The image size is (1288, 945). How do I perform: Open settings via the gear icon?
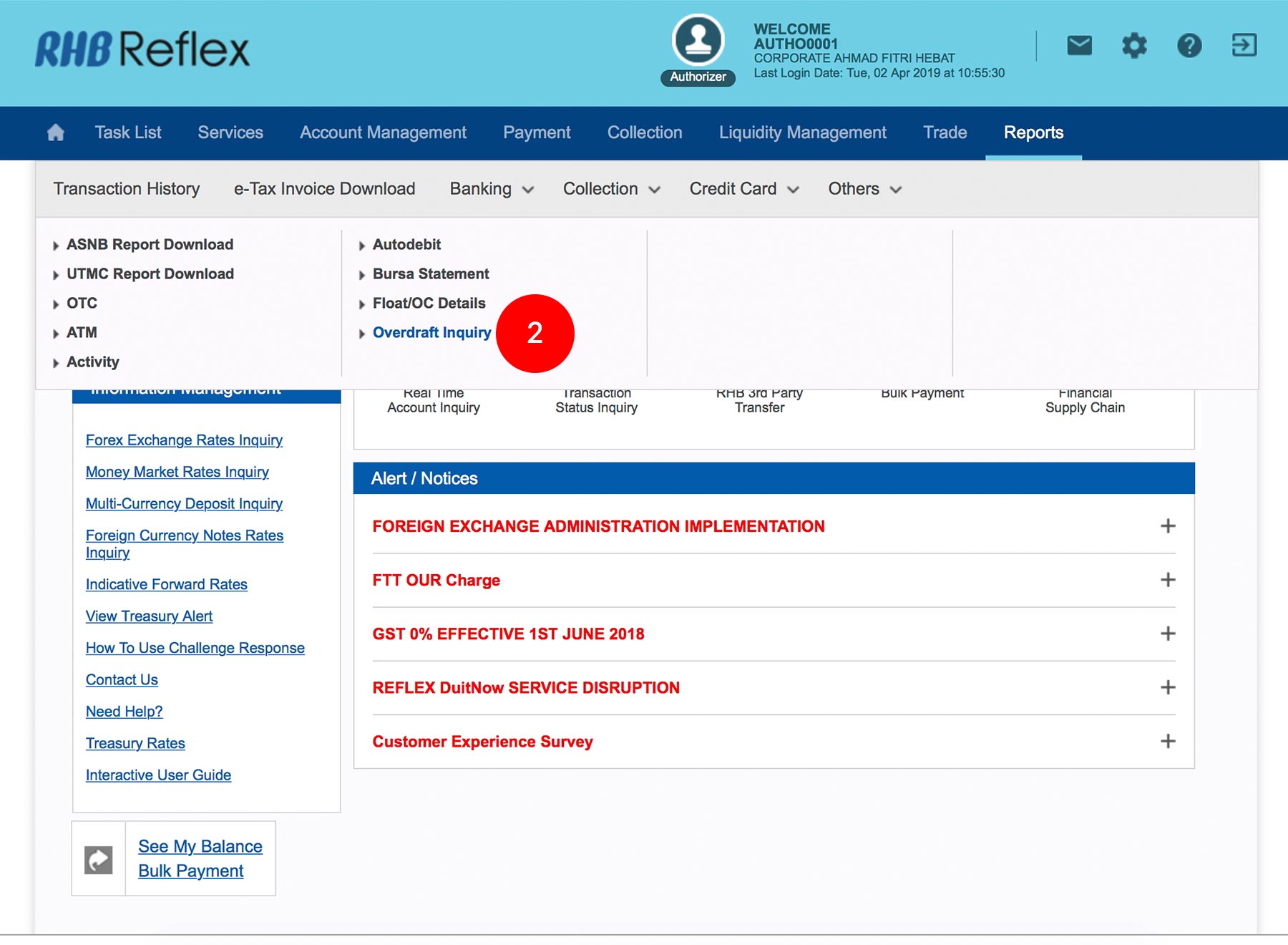1134,46
